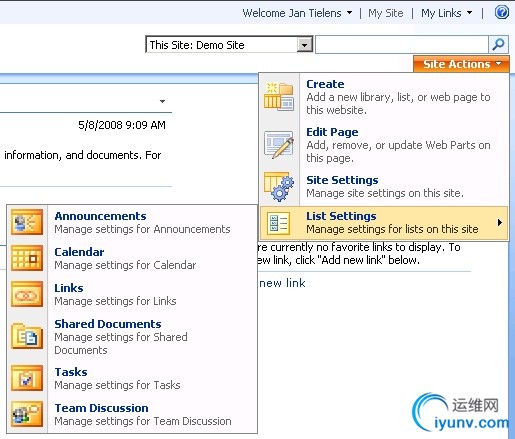
Task: Click 'Manage settings for Tasks' description
Action: point(117,385)
